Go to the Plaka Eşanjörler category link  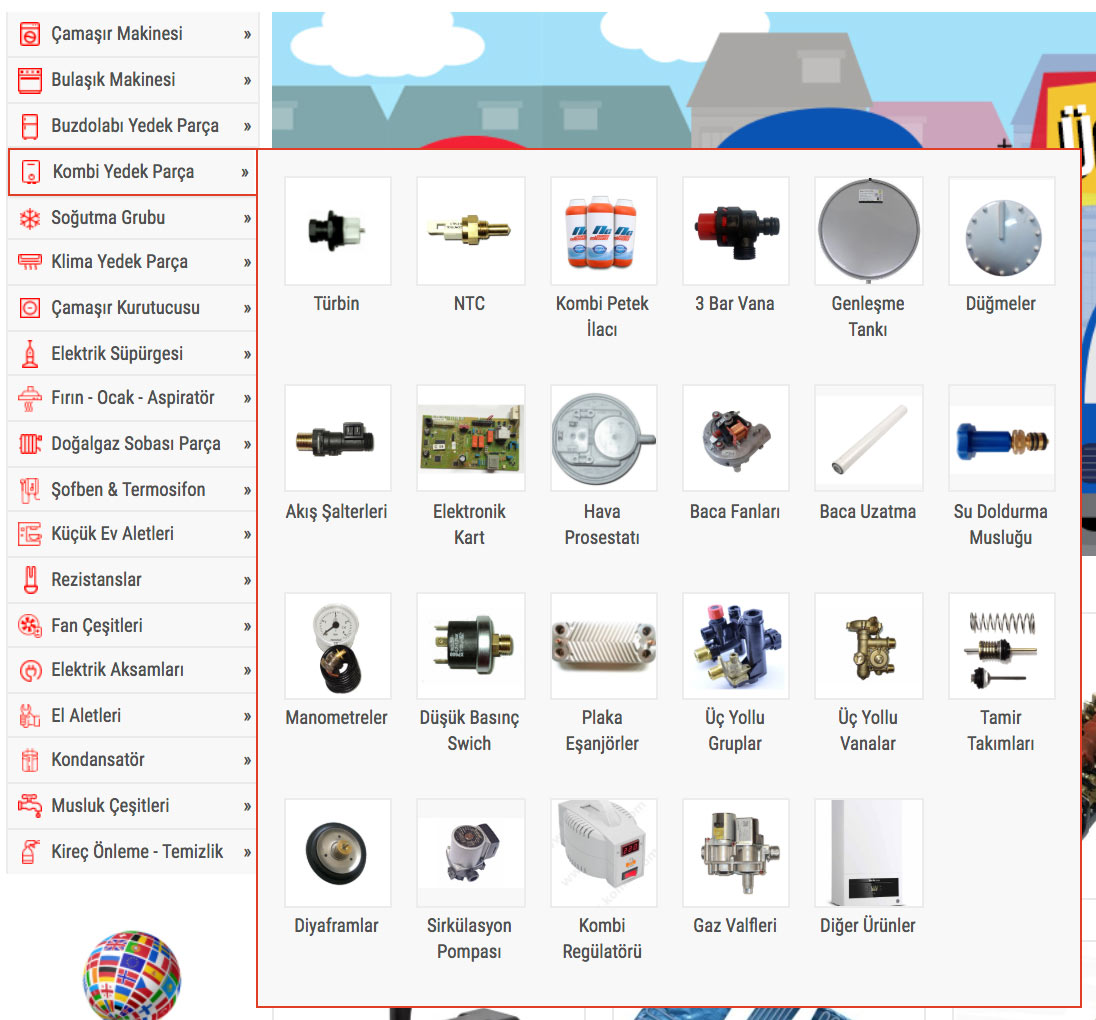[602, 731]
